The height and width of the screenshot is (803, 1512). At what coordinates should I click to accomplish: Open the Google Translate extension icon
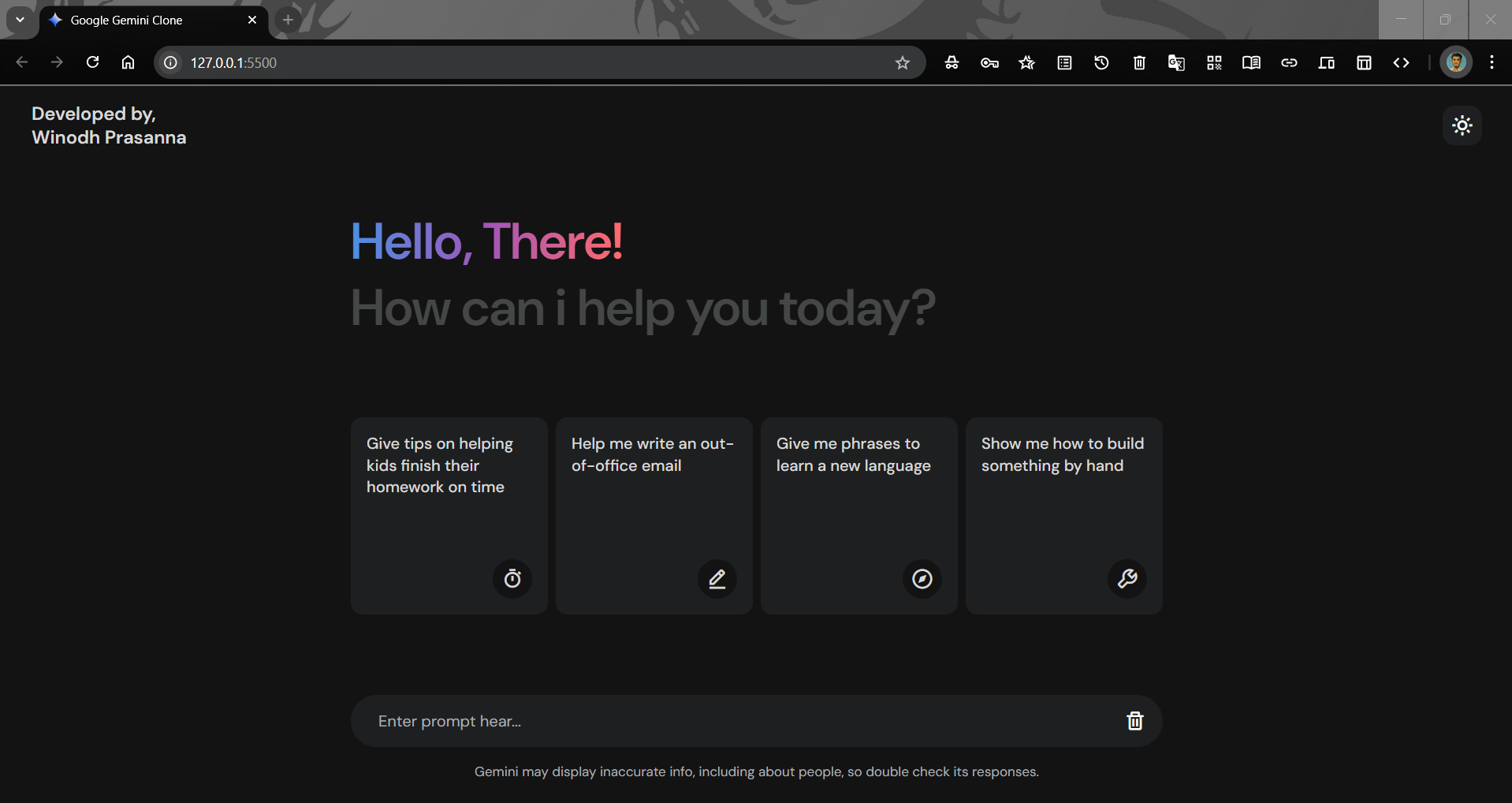pos(1176,62)
